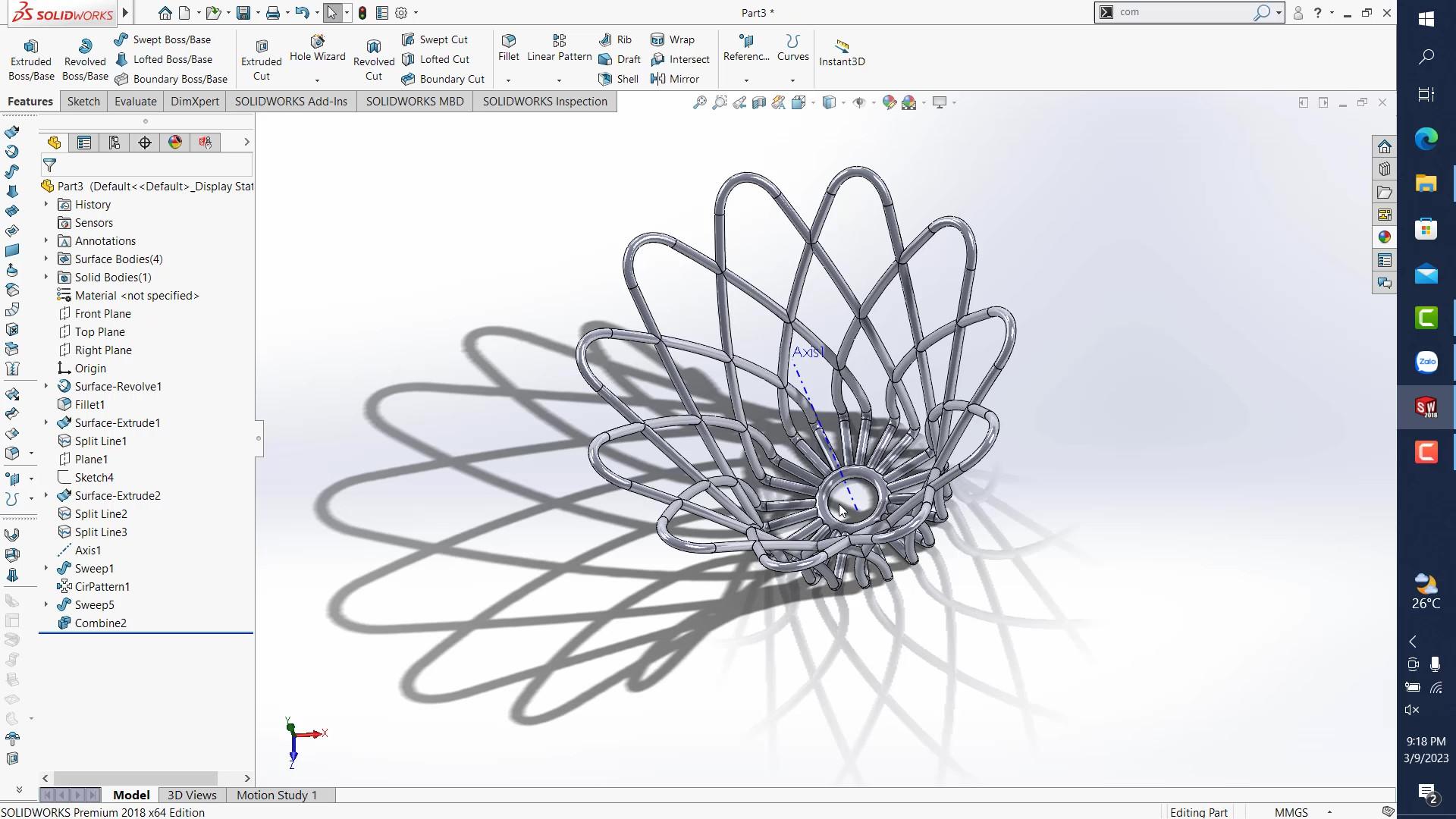Open the Linear Pattern dropdown arrow
Screen dimensions: 1456x819
[559, 80]
